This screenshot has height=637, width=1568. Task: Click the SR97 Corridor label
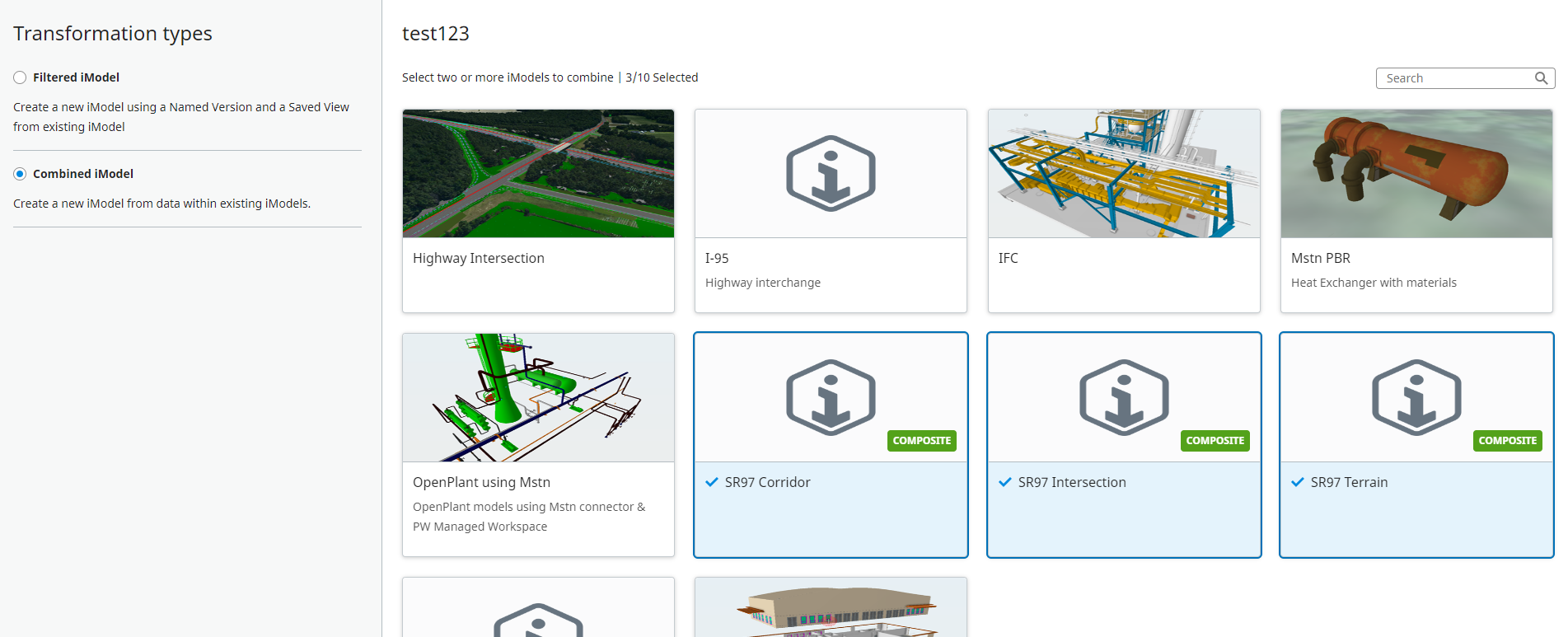click(x=768, y=482)
